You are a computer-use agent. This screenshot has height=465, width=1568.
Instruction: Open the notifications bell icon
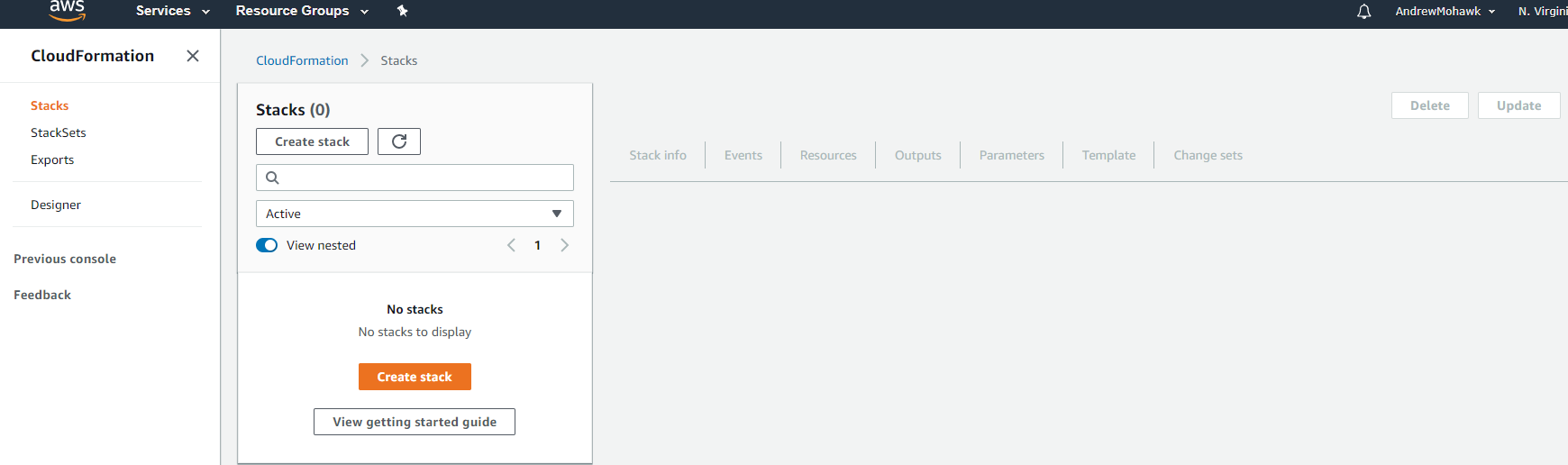[1364, 11]
